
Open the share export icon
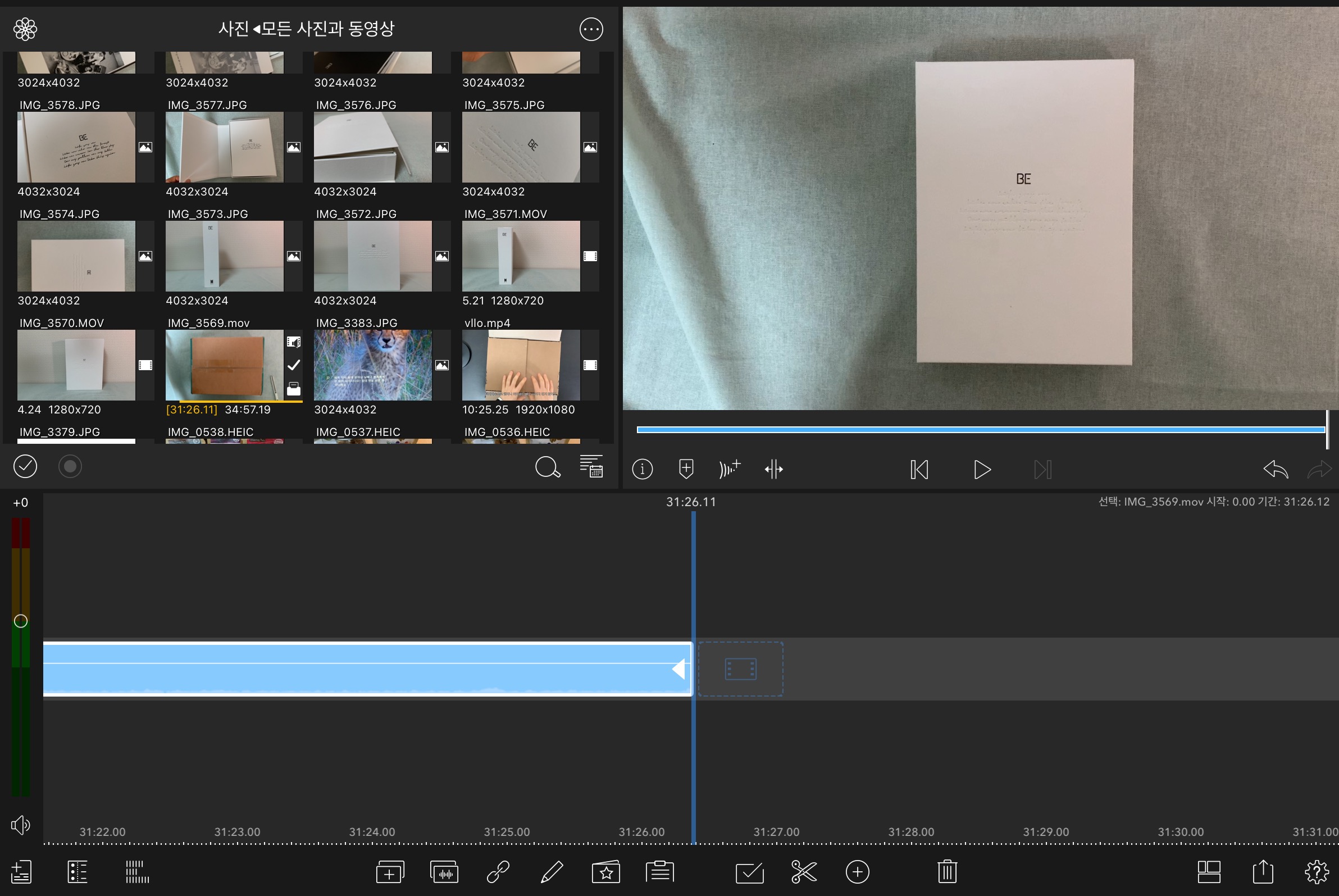[x=1263, y=871]
